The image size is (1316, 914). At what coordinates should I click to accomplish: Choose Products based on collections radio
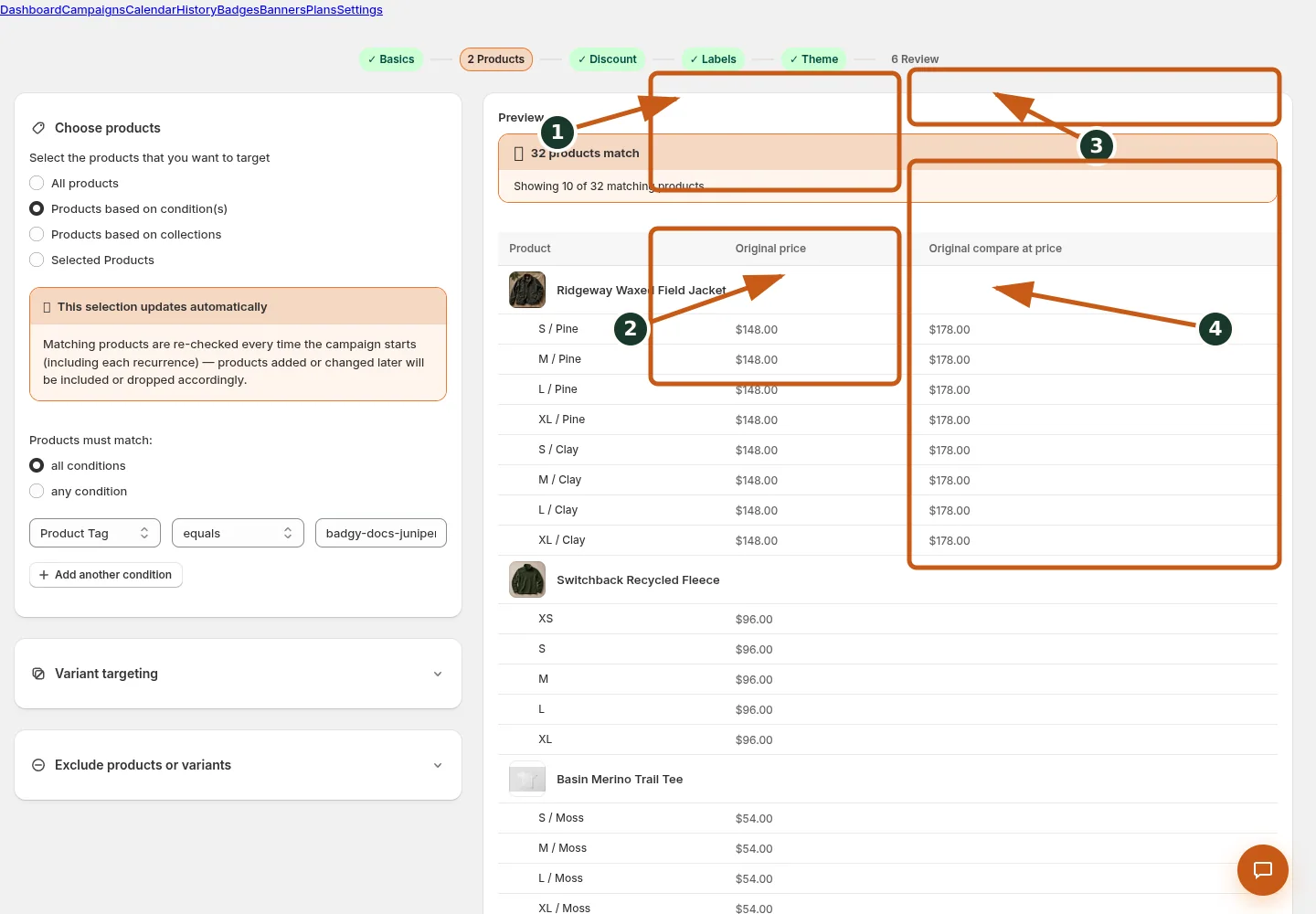37,234
